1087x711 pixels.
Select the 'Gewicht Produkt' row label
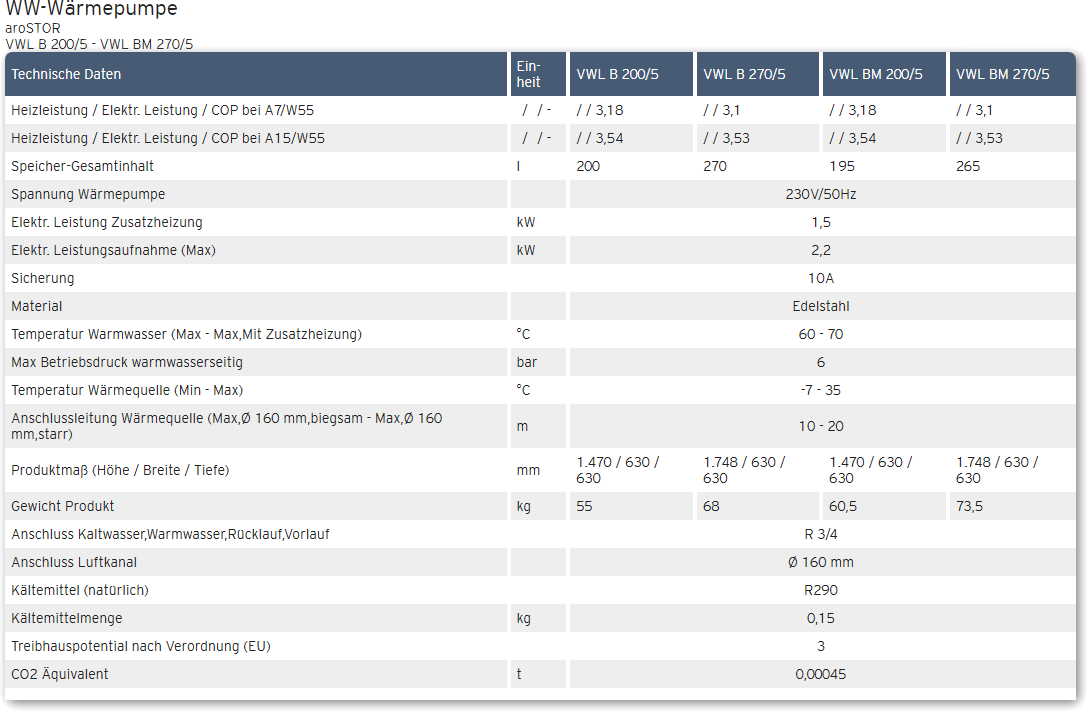(62, 507)
